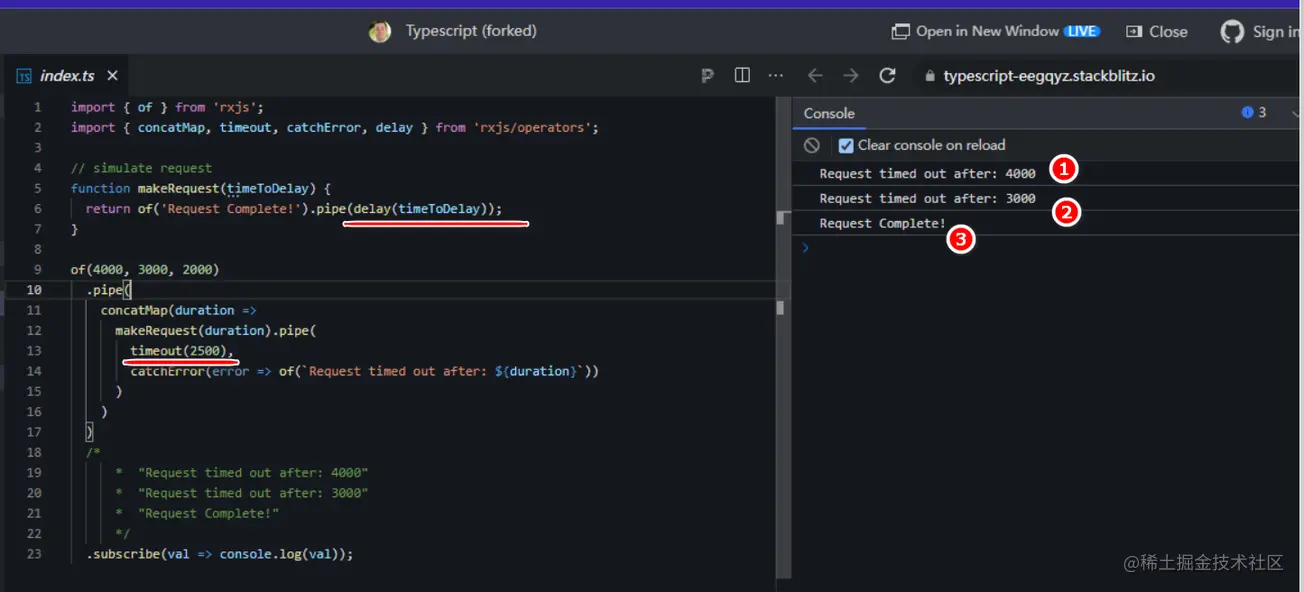Click the GitHub logo next to Sign in
1304x592 pixels.
tap(1232, 32)
